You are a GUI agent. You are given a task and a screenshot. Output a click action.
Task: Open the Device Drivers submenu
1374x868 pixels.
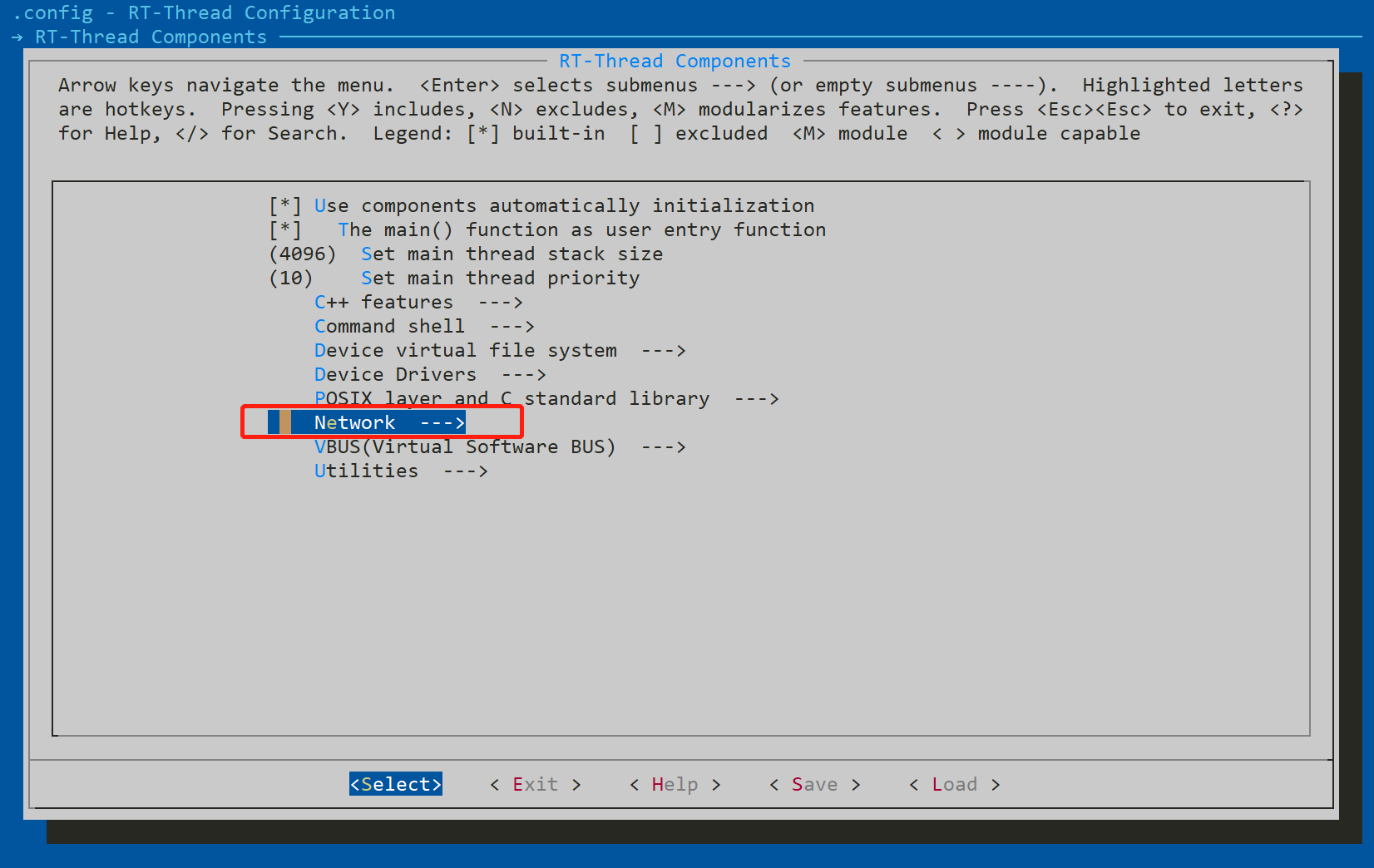430,374
